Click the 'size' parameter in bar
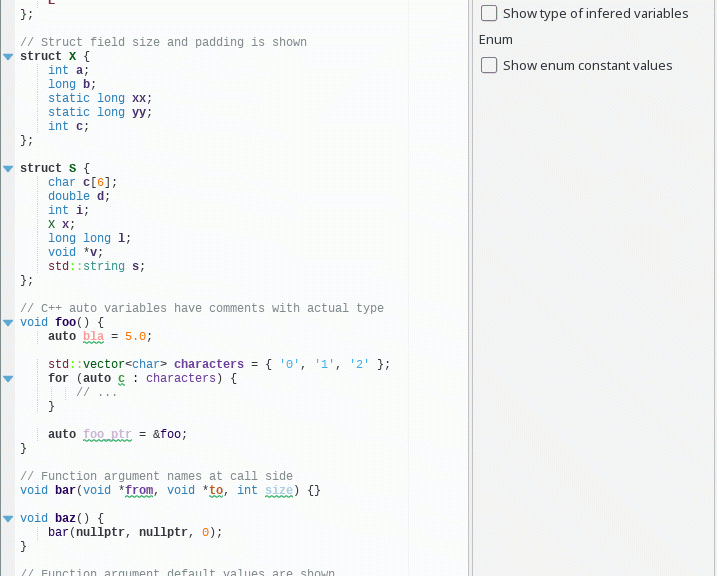This screenshot has height=576, width=717. pos(279,491)
